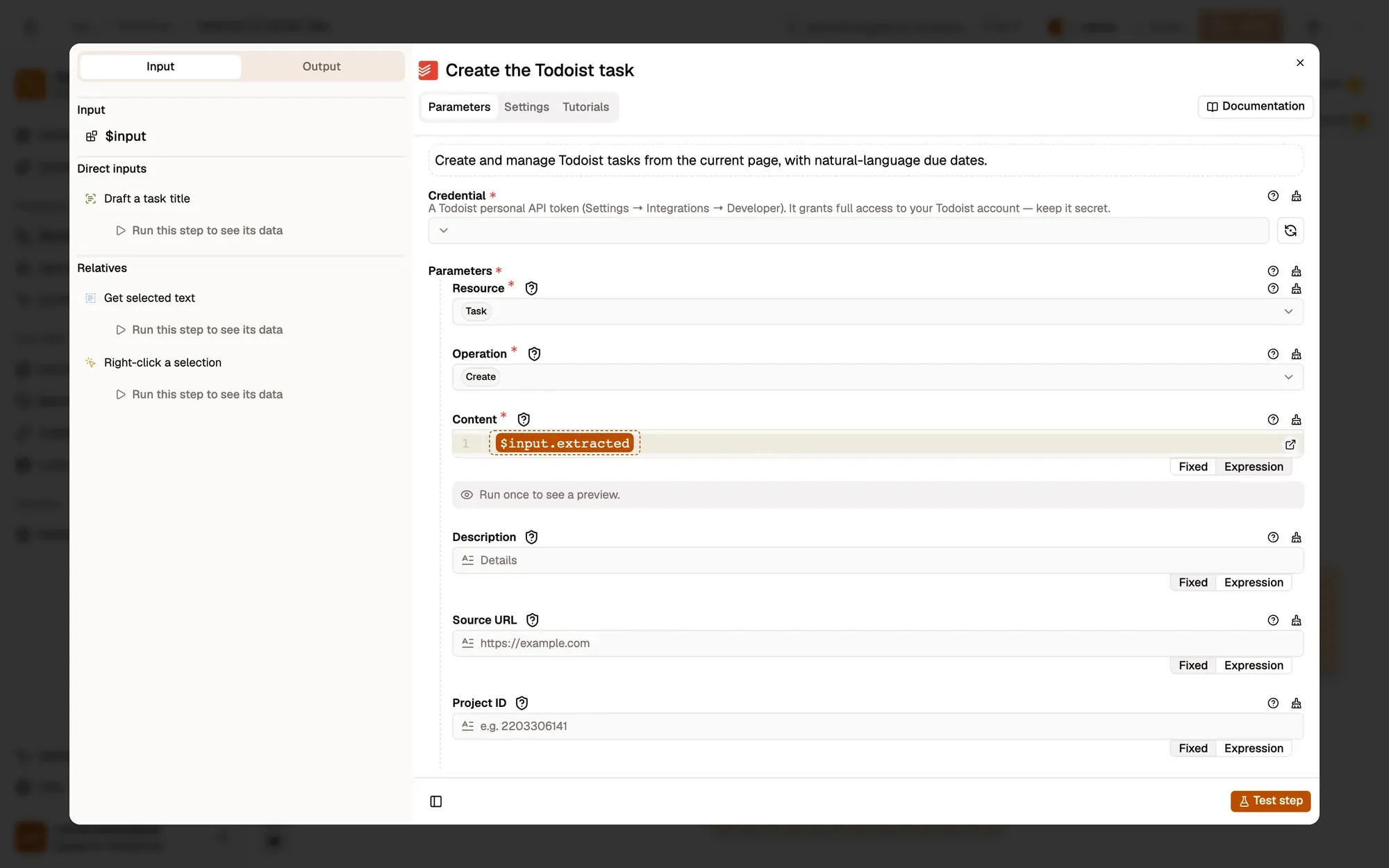This screenshot has height=868, width=1389.
Task: Click the Test step button
Action: [1270, 801]
